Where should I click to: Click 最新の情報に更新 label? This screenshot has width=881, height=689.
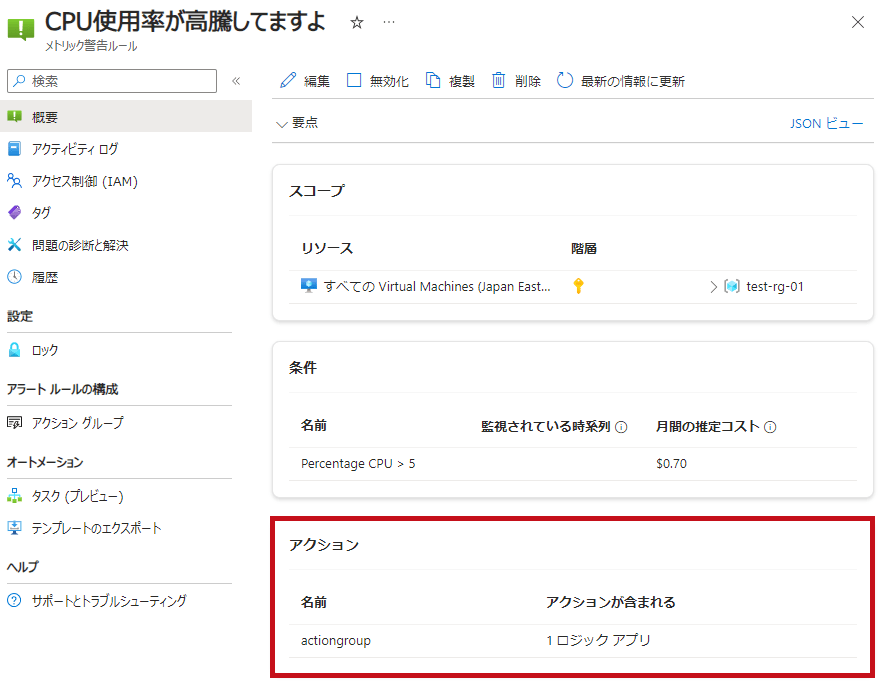coord(633,81)
